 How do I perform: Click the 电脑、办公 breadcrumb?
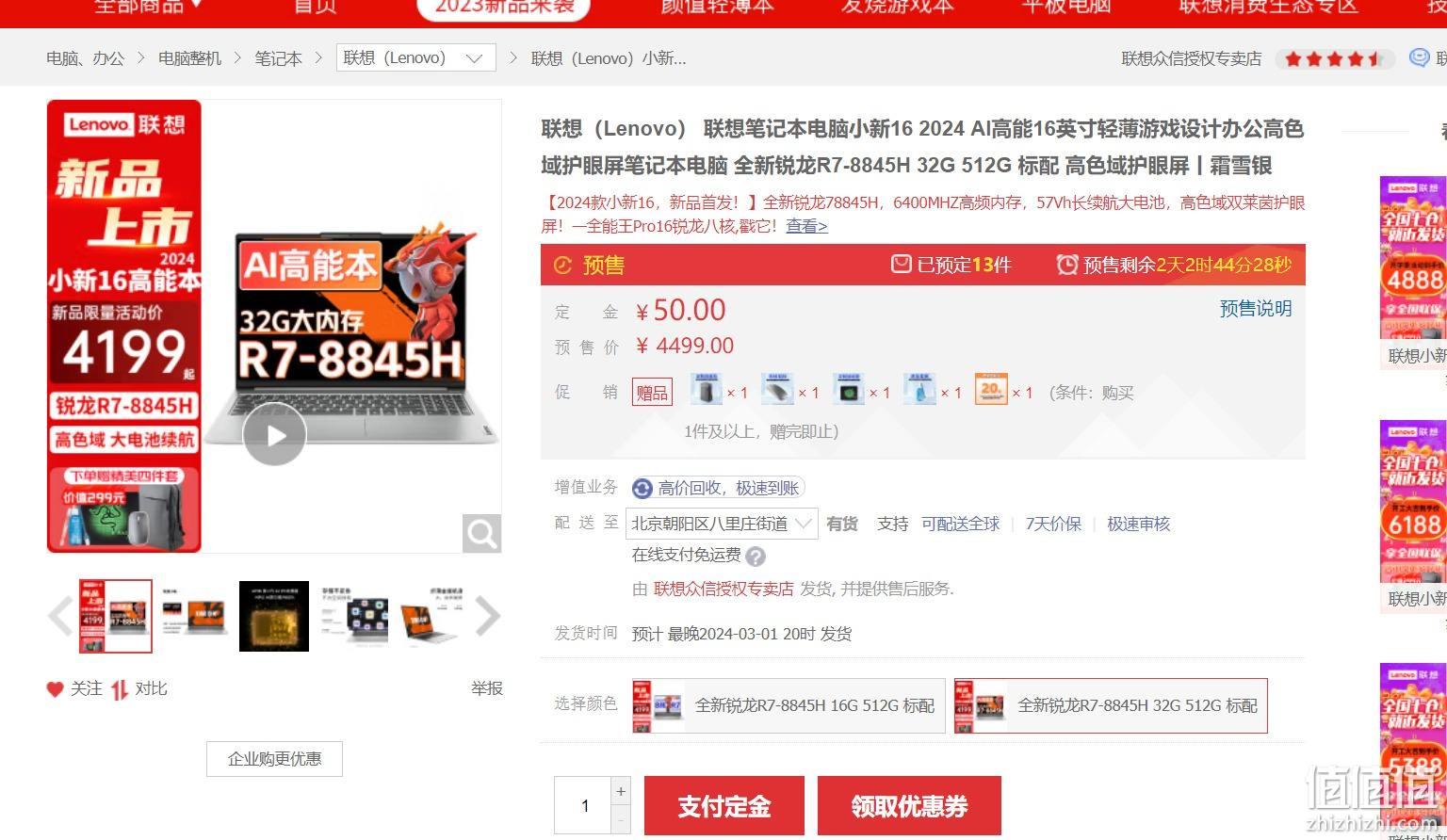[85, 58]
